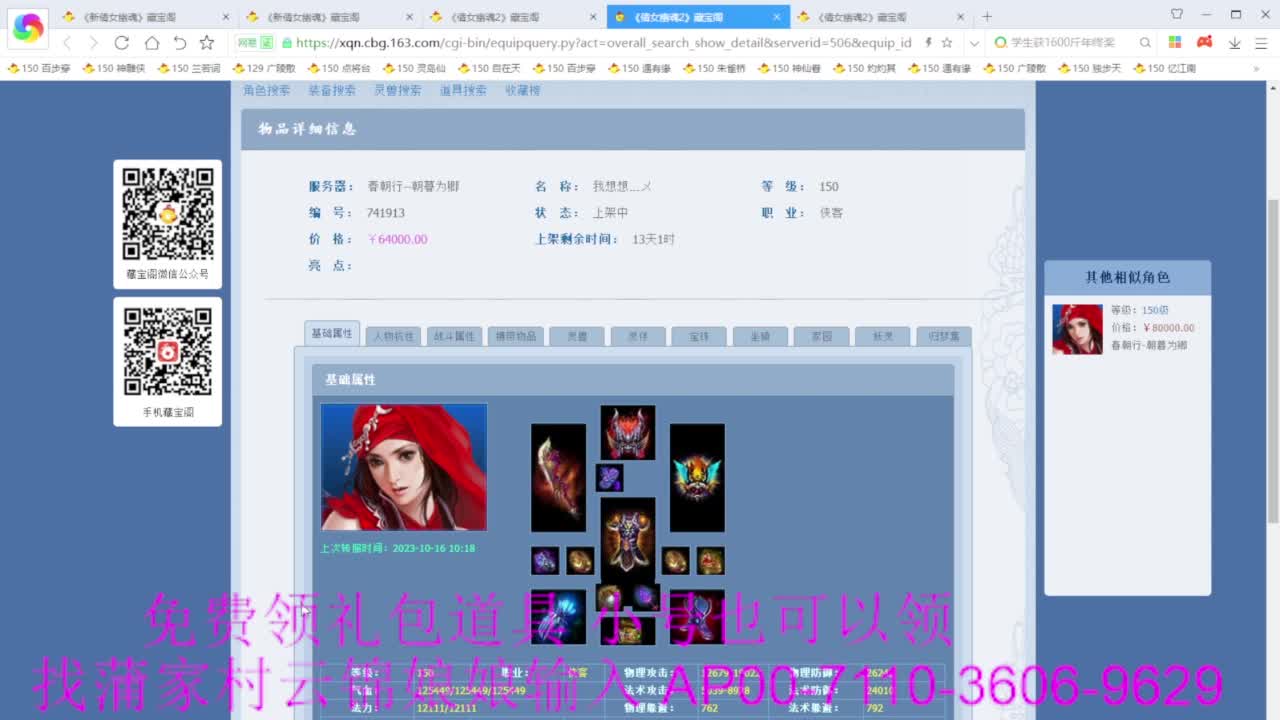Click the helmet equipment icon in item grid
Viewport: 1280px width, 720px height.
pyautogui.click(x=627, y=430)
